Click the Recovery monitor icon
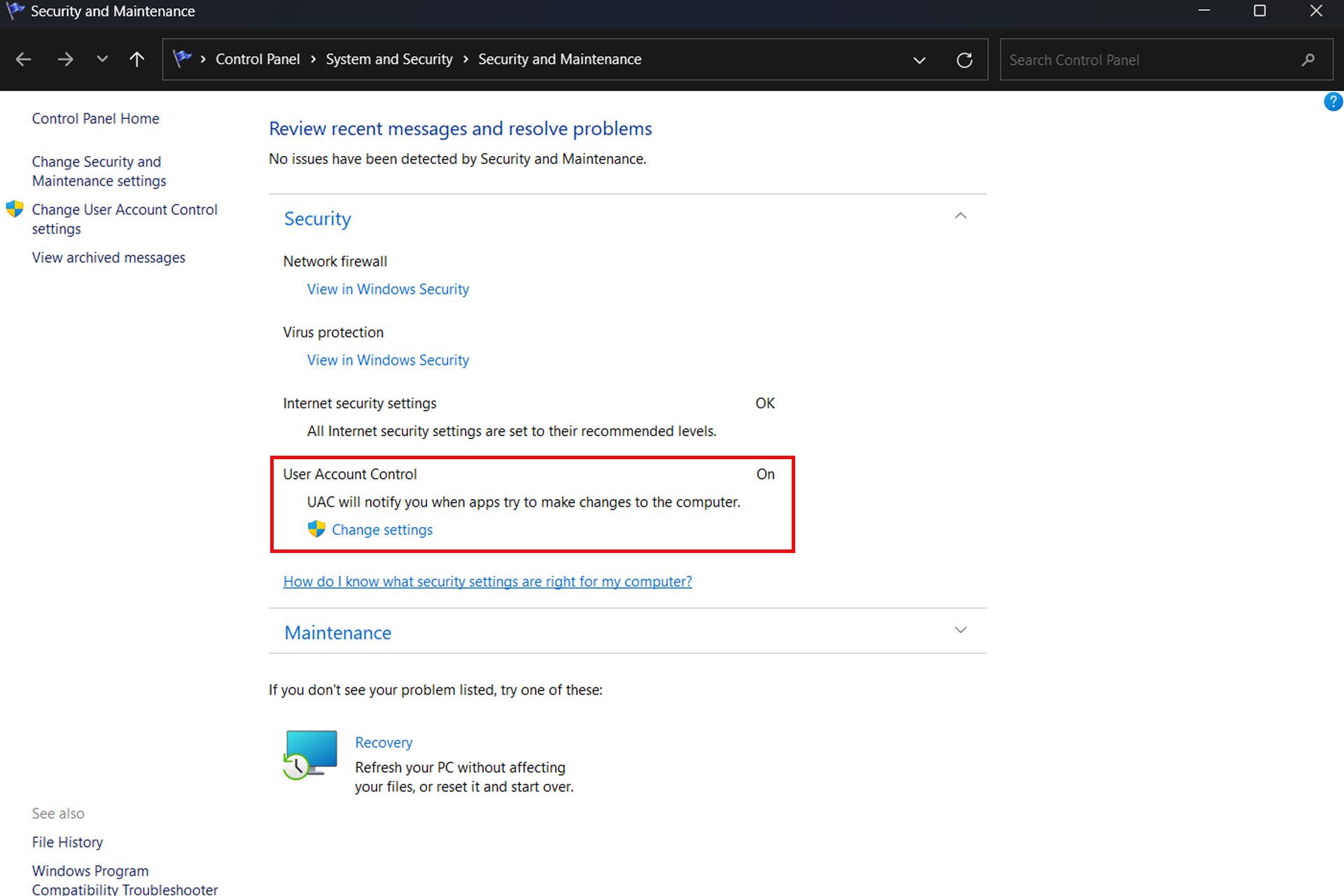The height and width of the screenshot is (896, 1344). coord(310,755)
